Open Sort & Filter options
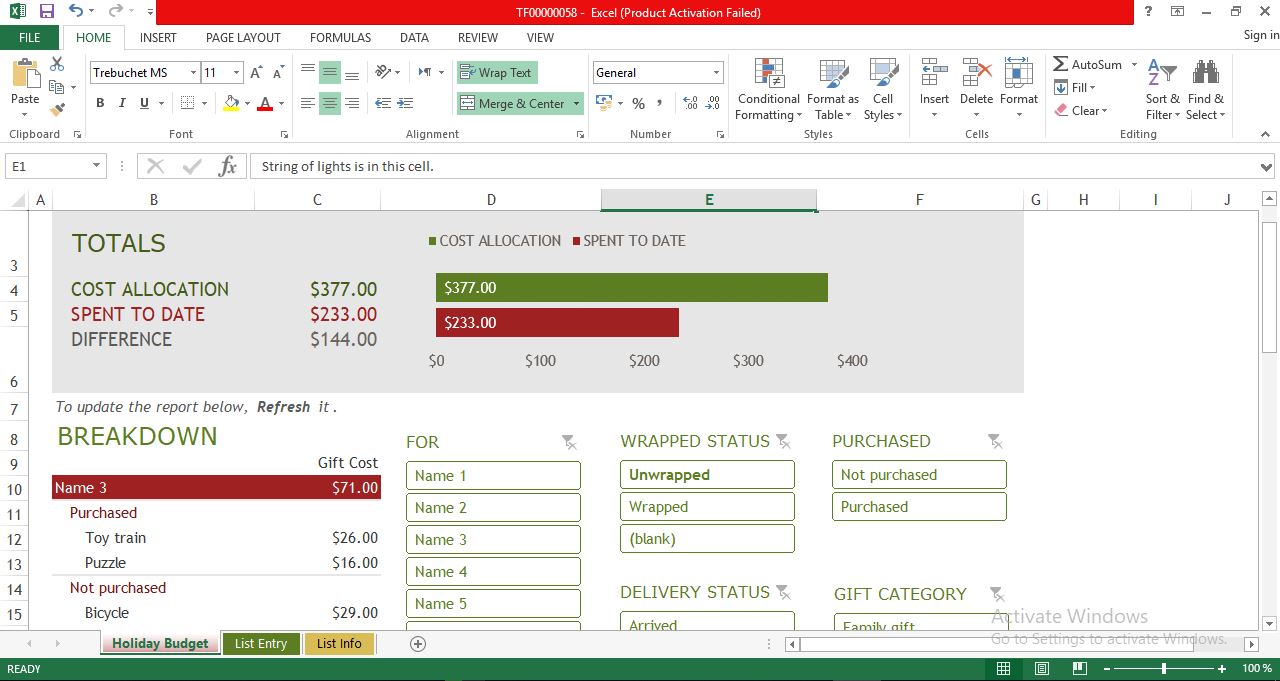 pos(1161,90)
